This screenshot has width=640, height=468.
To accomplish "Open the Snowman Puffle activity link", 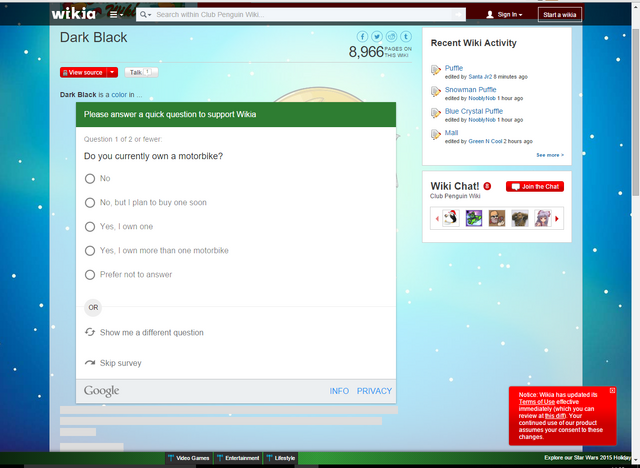I will [x=471, y=90].
